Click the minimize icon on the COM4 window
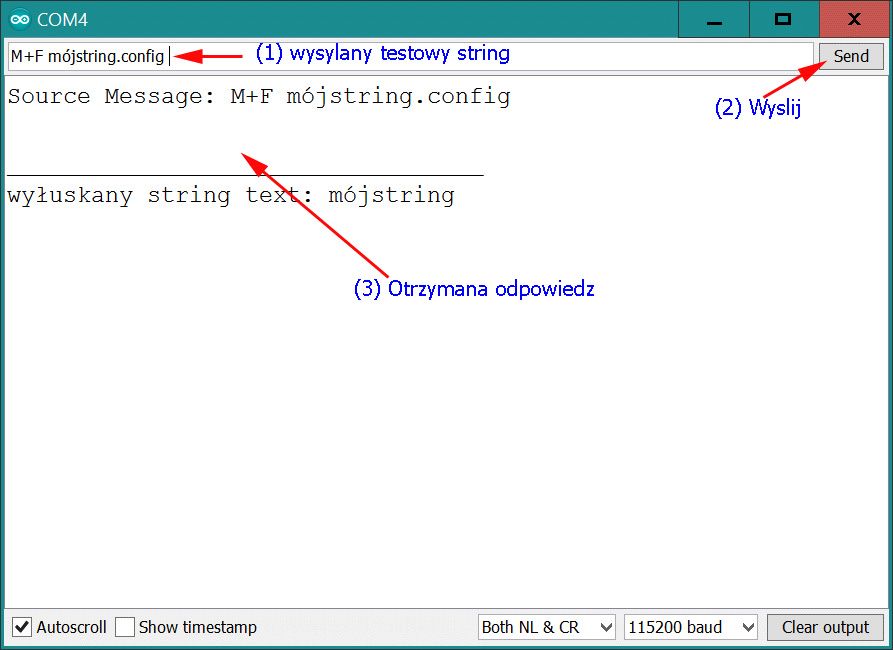The image size is (893, 650). tap(712, 18)
